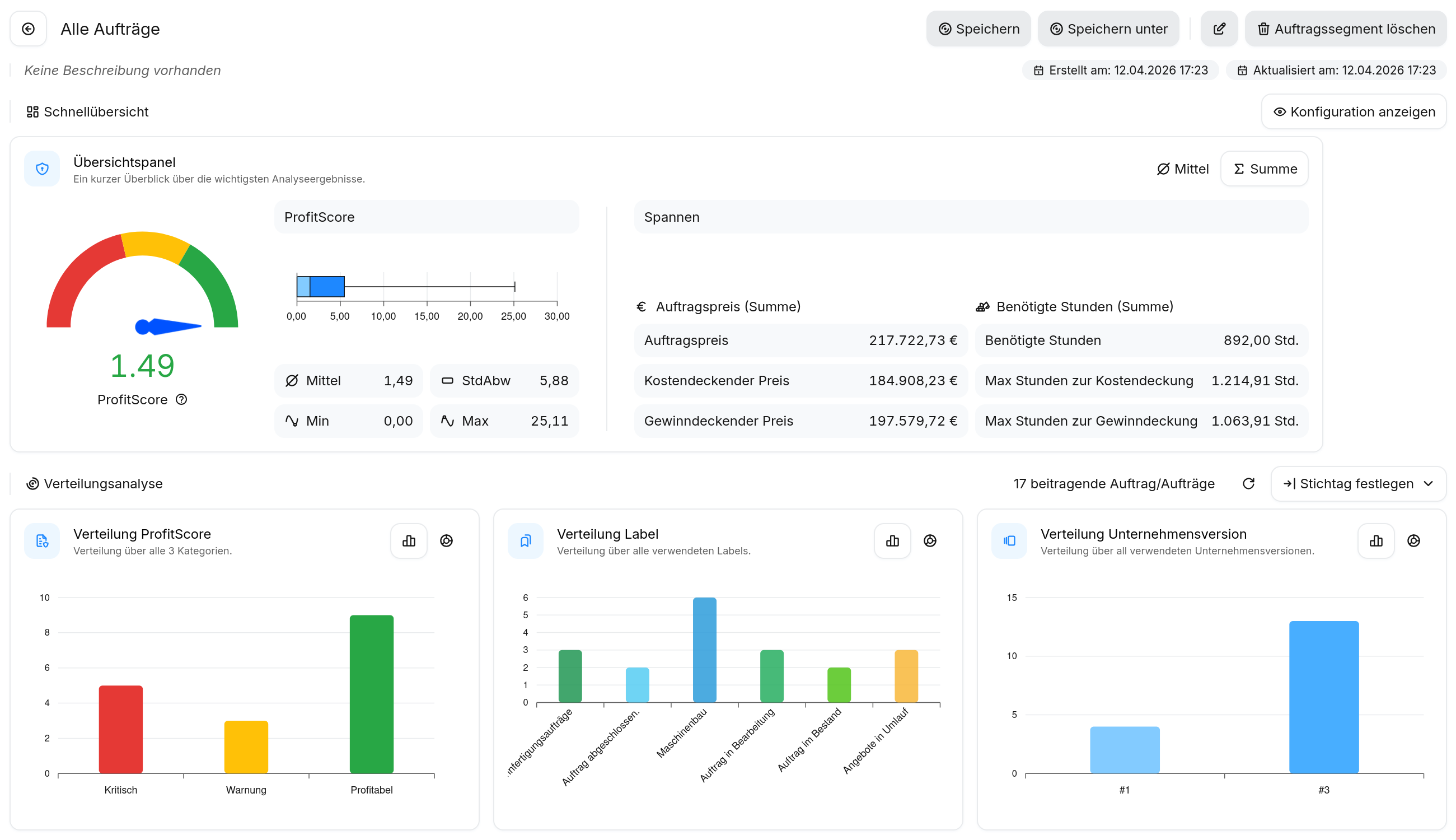1456x840 pixels.
Task: Click the ProfitScore help question mark icon
Action: click(x=181, y=399)
